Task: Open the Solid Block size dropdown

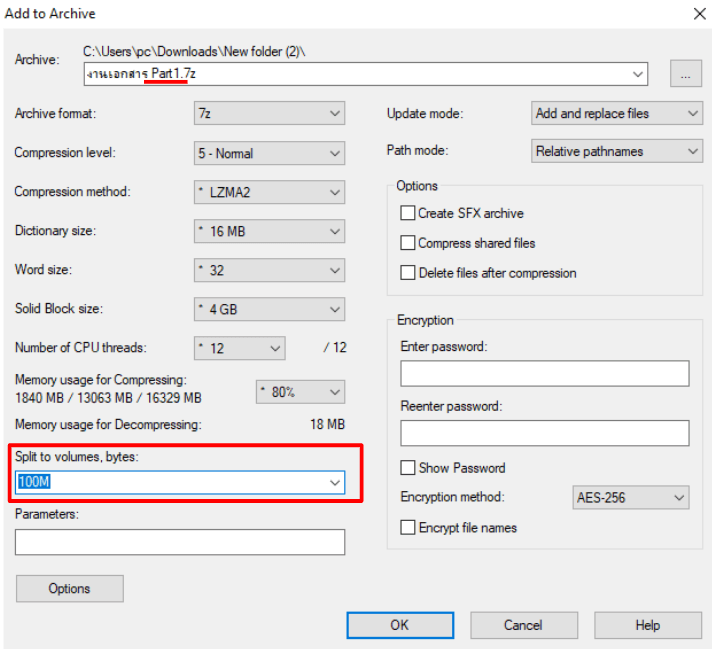Action: (269, 309)
